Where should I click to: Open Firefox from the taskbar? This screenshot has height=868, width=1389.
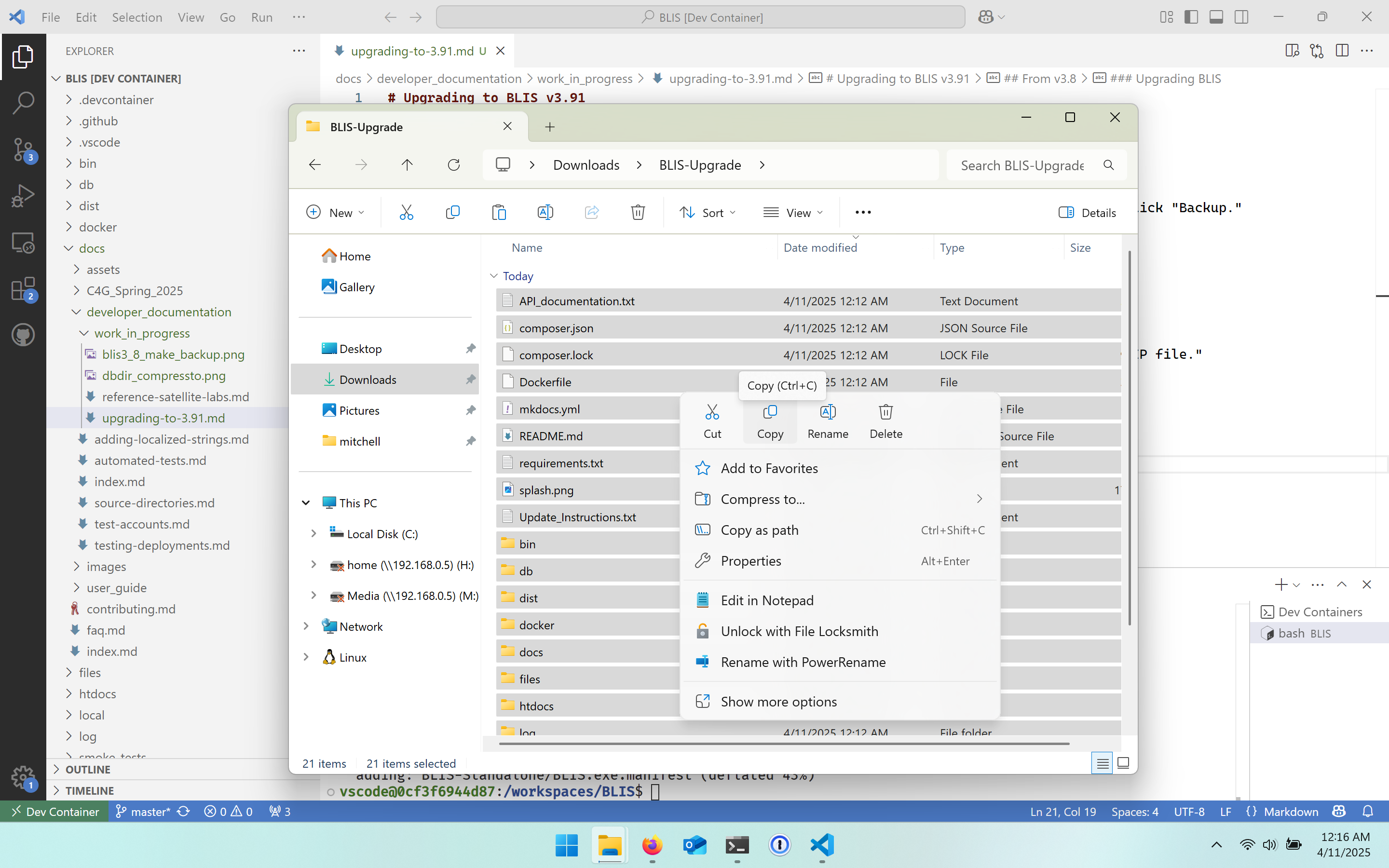652,845
